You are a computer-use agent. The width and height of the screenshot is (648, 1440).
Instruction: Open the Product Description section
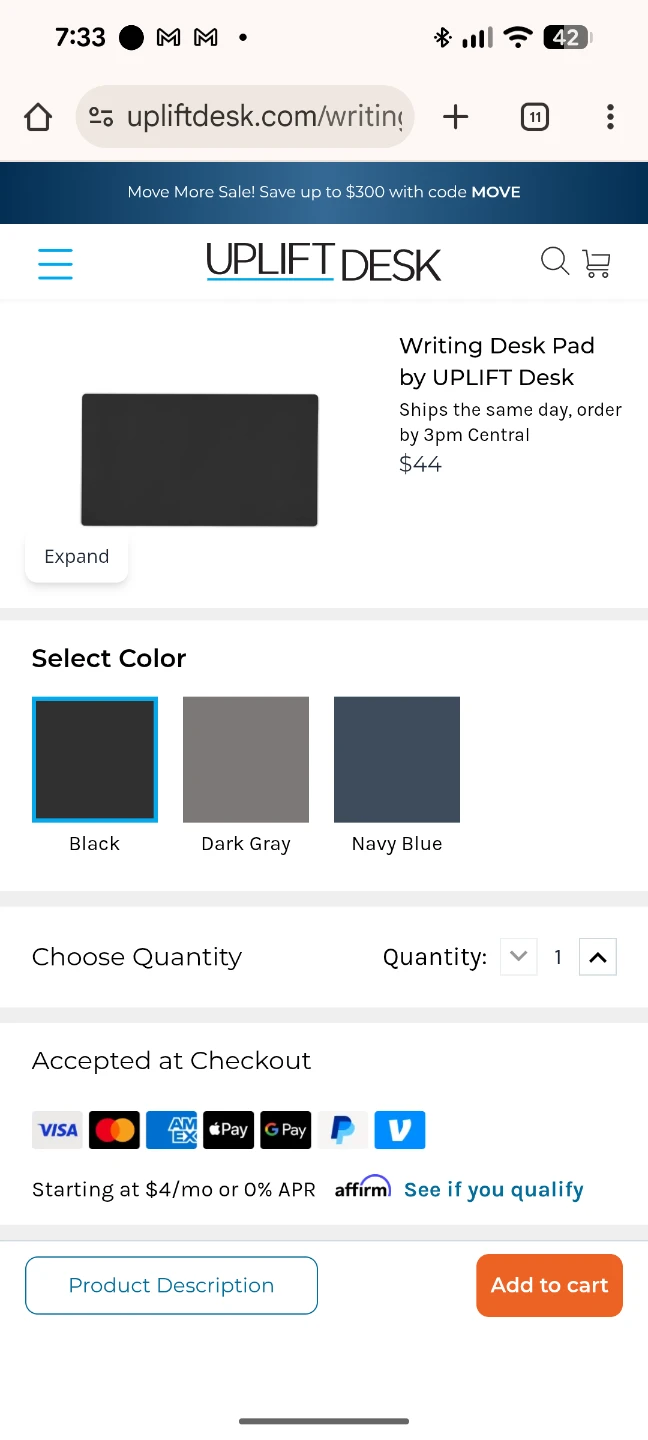[x=171, y=1285]
